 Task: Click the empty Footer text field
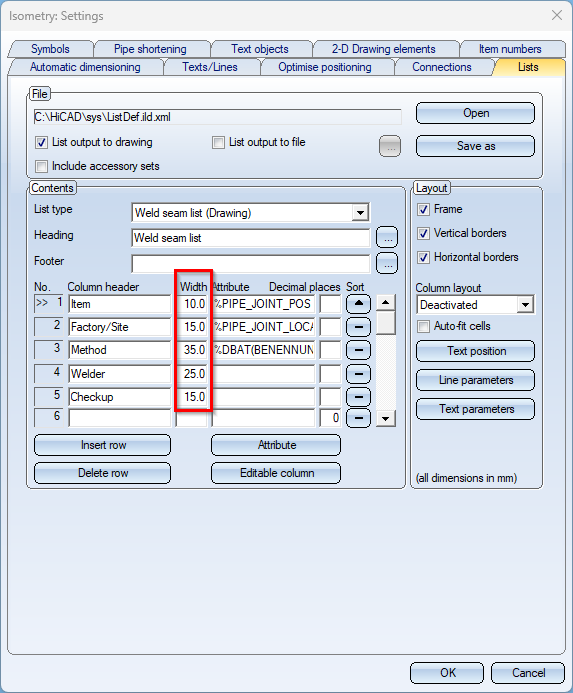(251, 264)
